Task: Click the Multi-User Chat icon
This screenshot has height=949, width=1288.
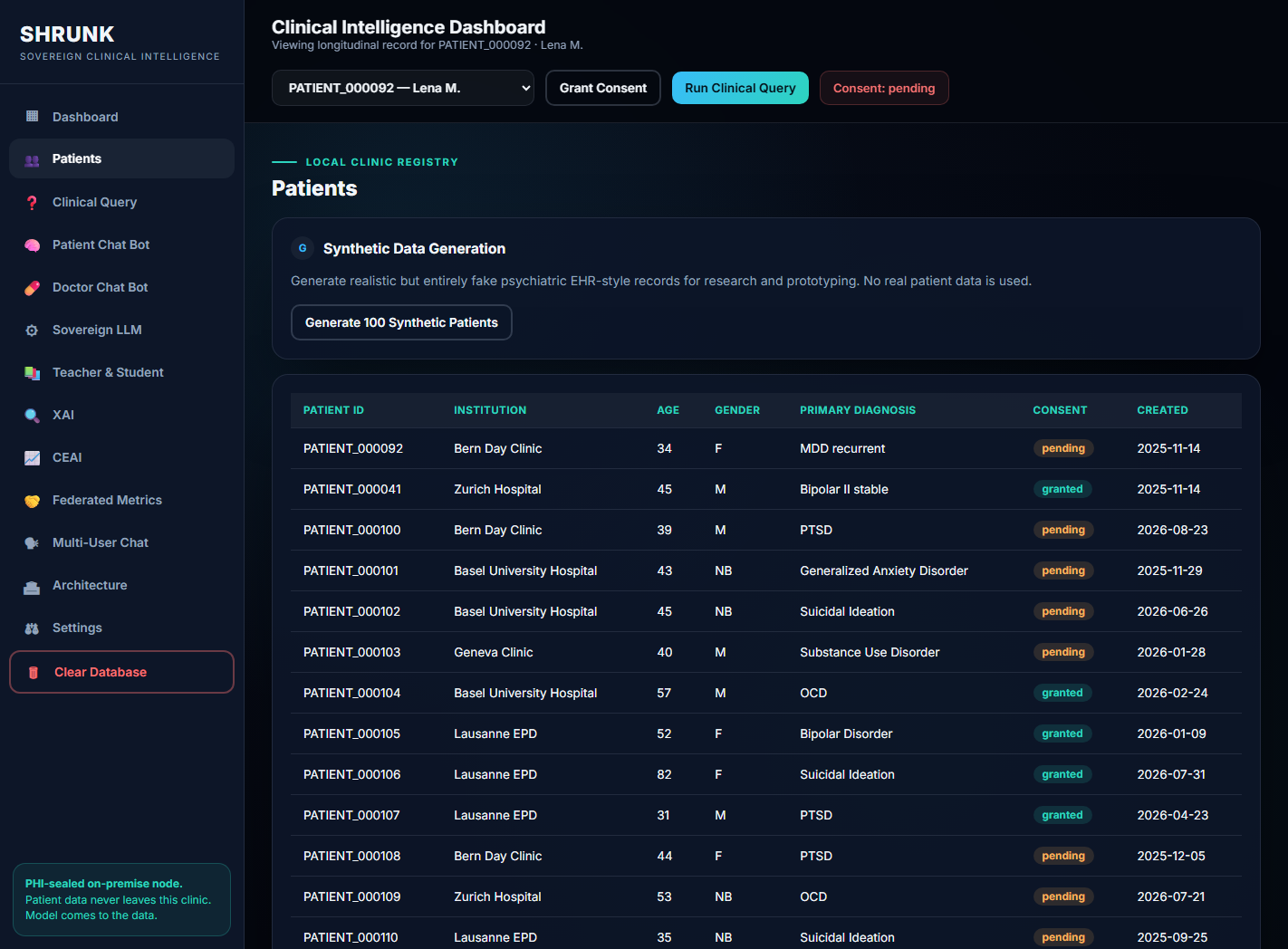Action: (x=33, y=543)
